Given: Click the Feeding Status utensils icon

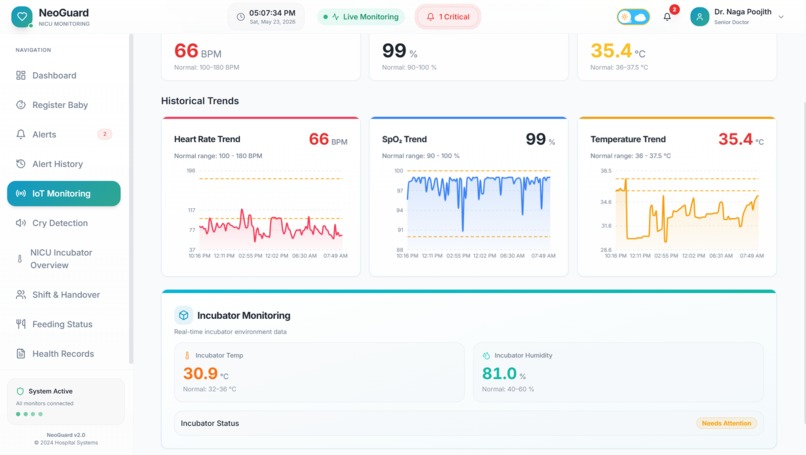Looking at the screenshot, I should pos(21,324).
